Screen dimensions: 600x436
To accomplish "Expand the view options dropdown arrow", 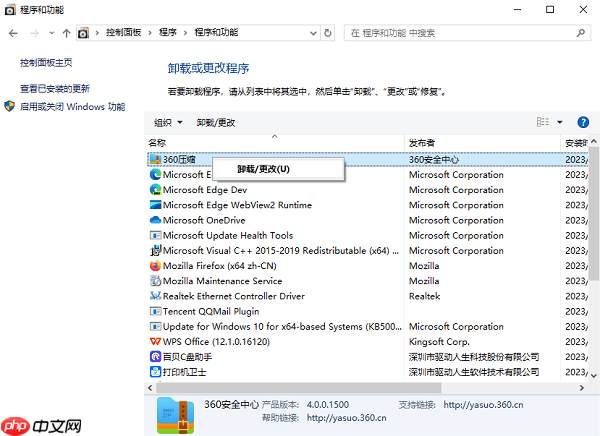I will (560, 122).
